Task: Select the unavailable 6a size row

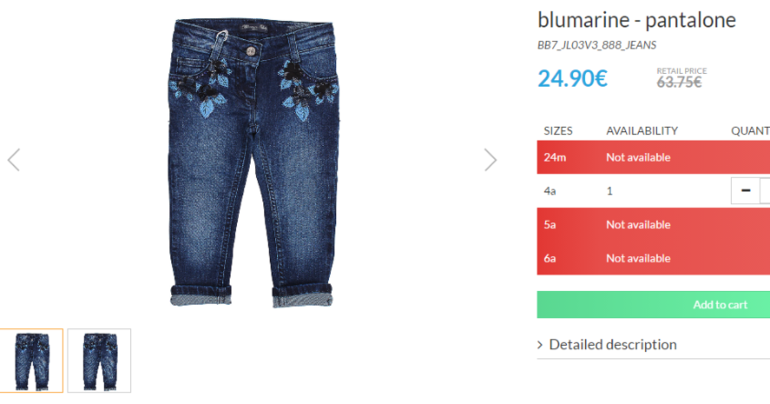Action: pyautogui.click(x=654, y=258)
